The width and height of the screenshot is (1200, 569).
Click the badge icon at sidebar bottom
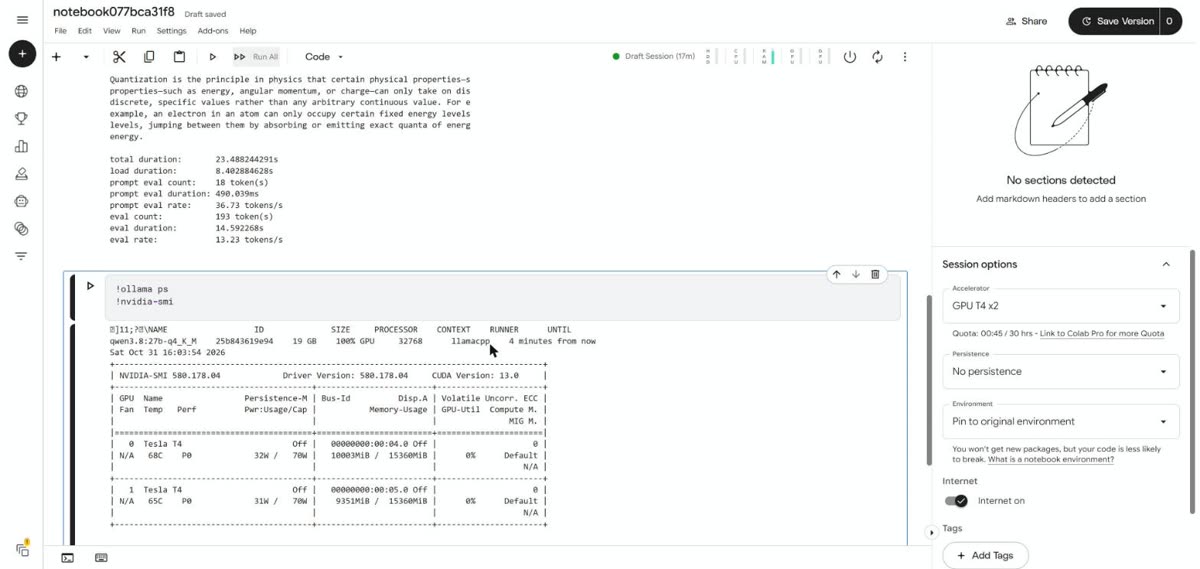click(22, 549)
